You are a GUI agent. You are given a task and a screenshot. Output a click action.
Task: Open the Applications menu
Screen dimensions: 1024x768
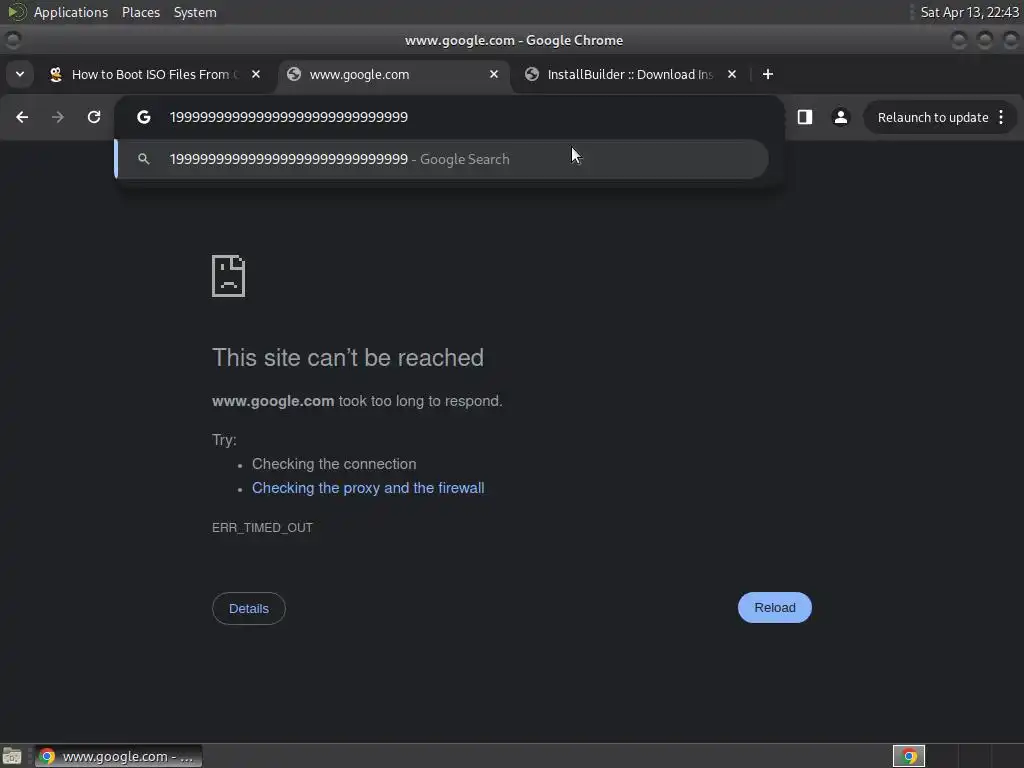point(71,12)
